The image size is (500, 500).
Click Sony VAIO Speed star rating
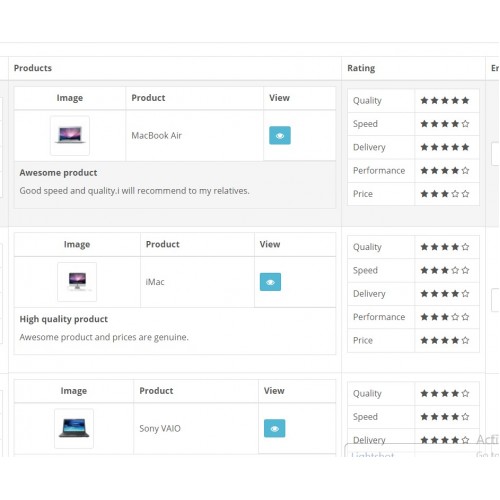point(445,417)
